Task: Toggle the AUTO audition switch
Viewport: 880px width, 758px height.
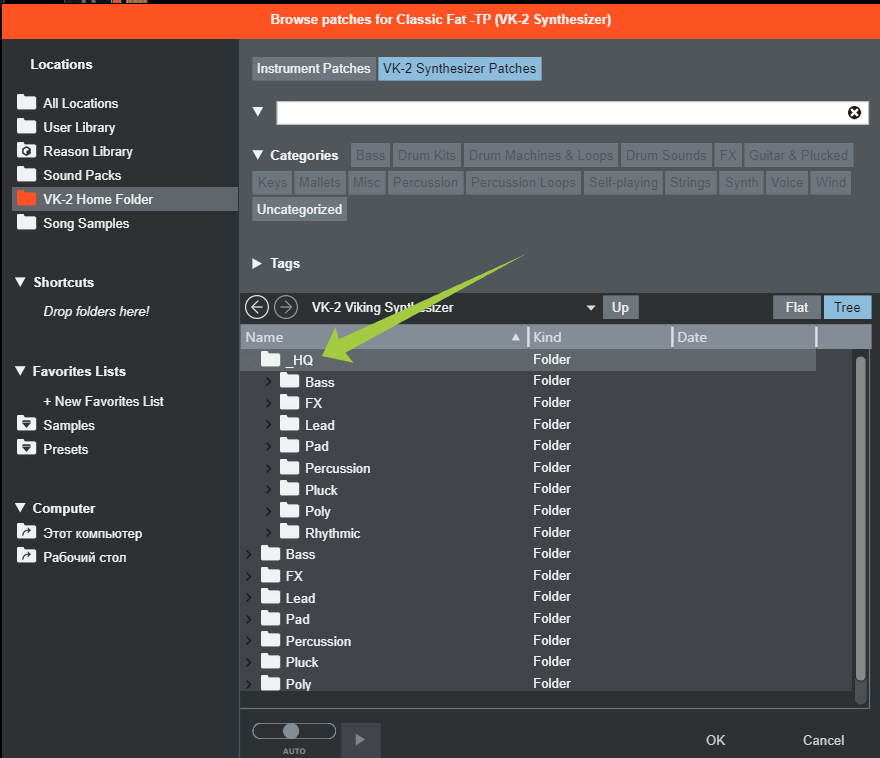Action: click(294, 731)
